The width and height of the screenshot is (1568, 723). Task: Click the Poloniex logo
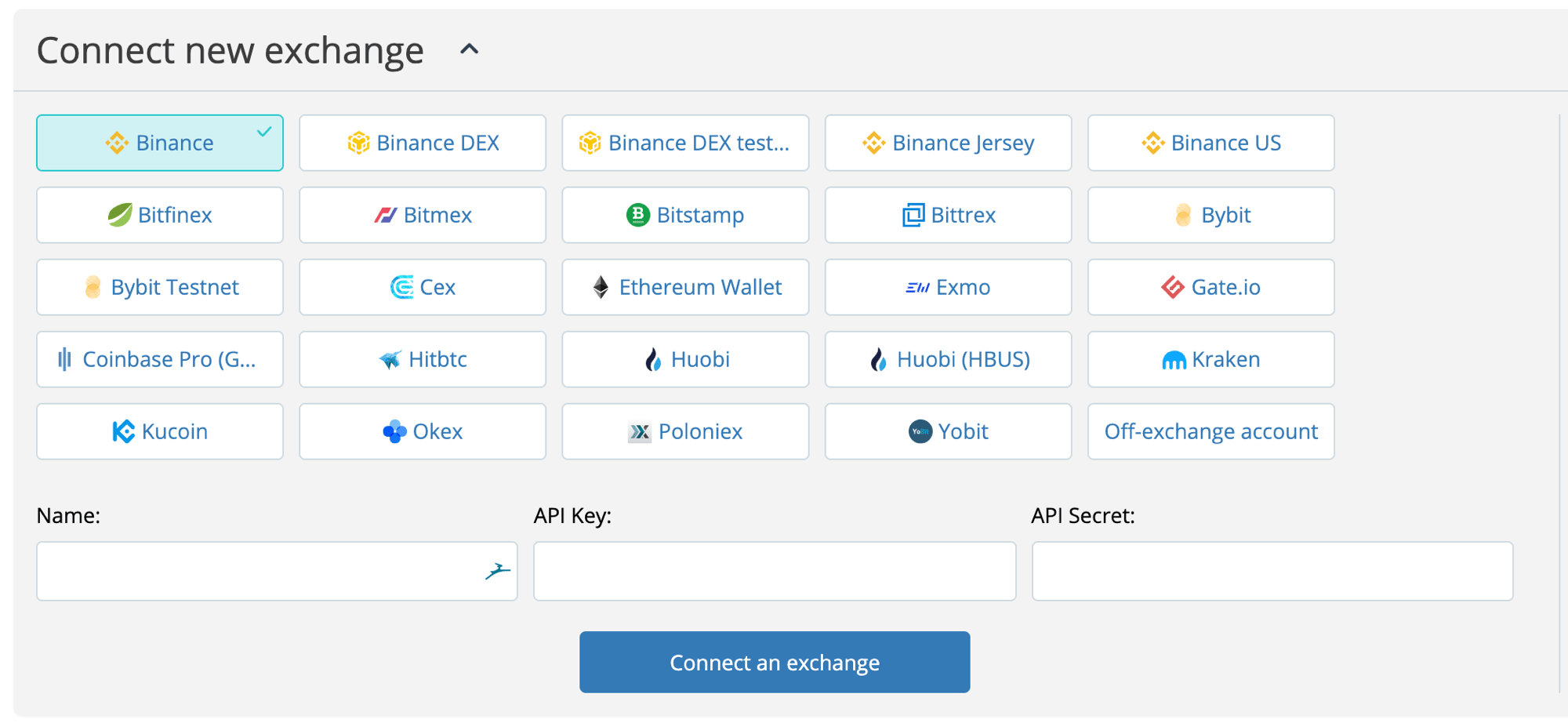click(640, 432)
